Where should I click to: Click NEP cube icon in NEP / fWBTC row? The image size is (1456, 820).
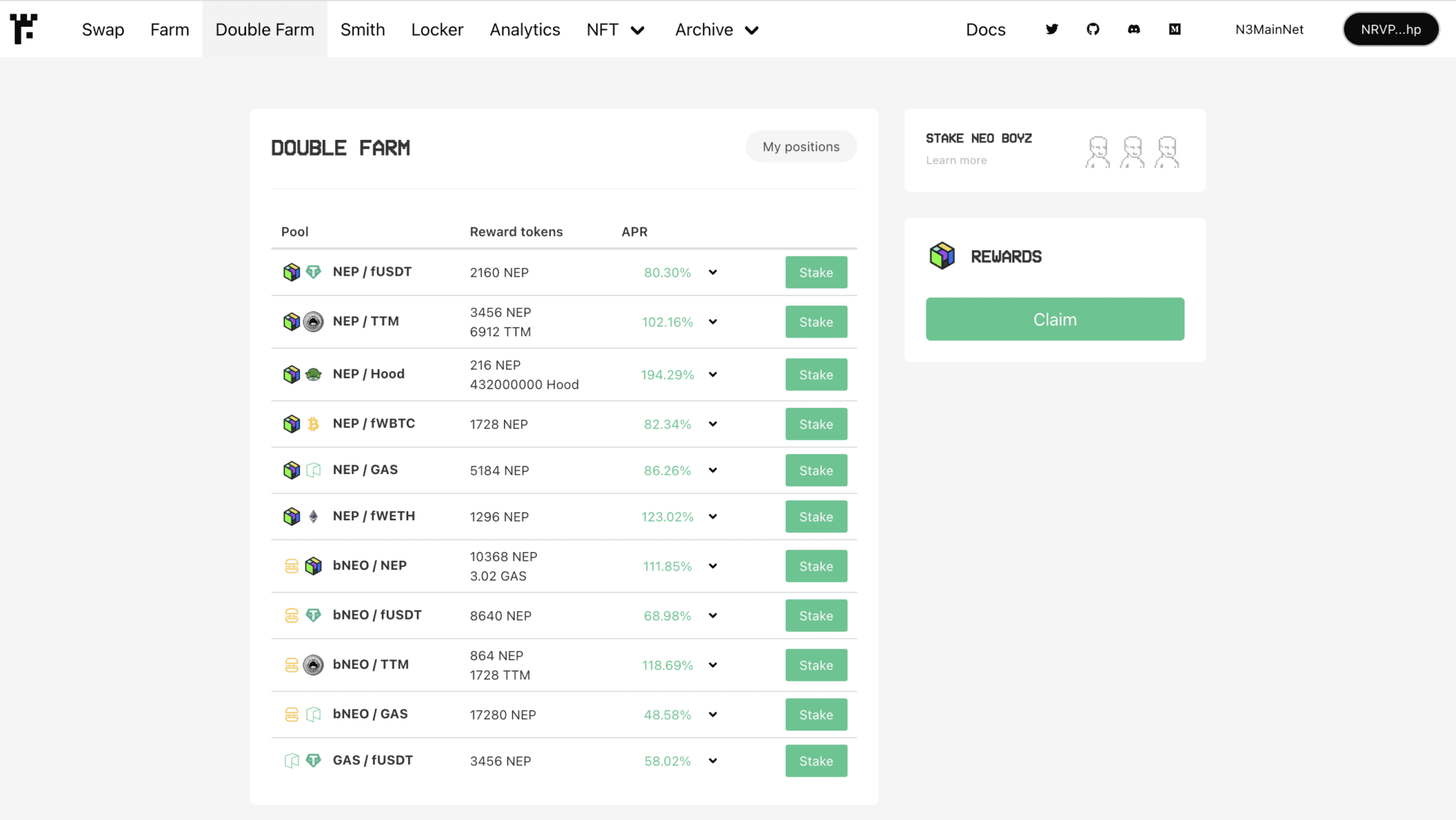click(291, 424)
